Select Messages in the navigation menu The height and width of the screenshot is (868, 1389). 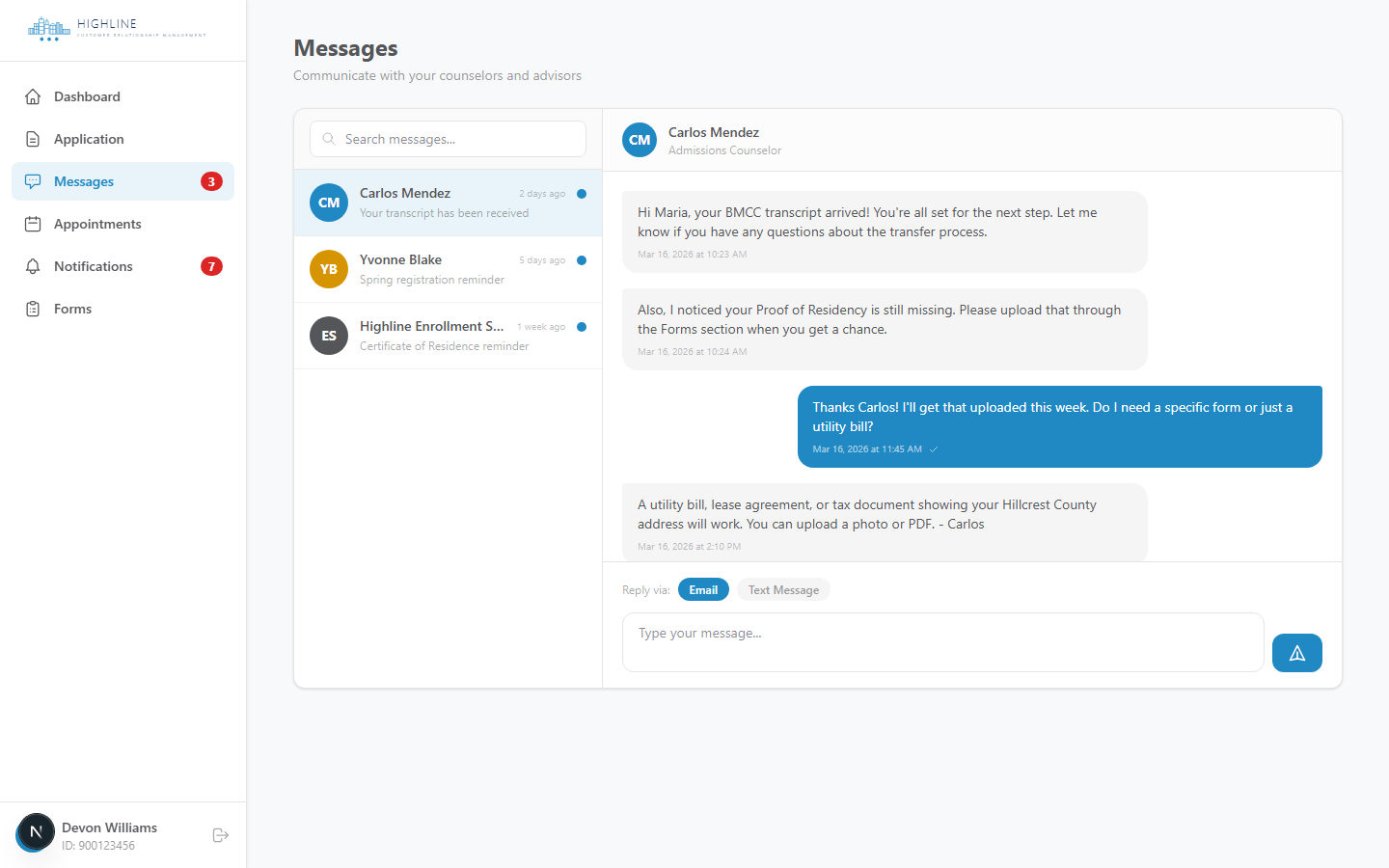coord(85,181)
